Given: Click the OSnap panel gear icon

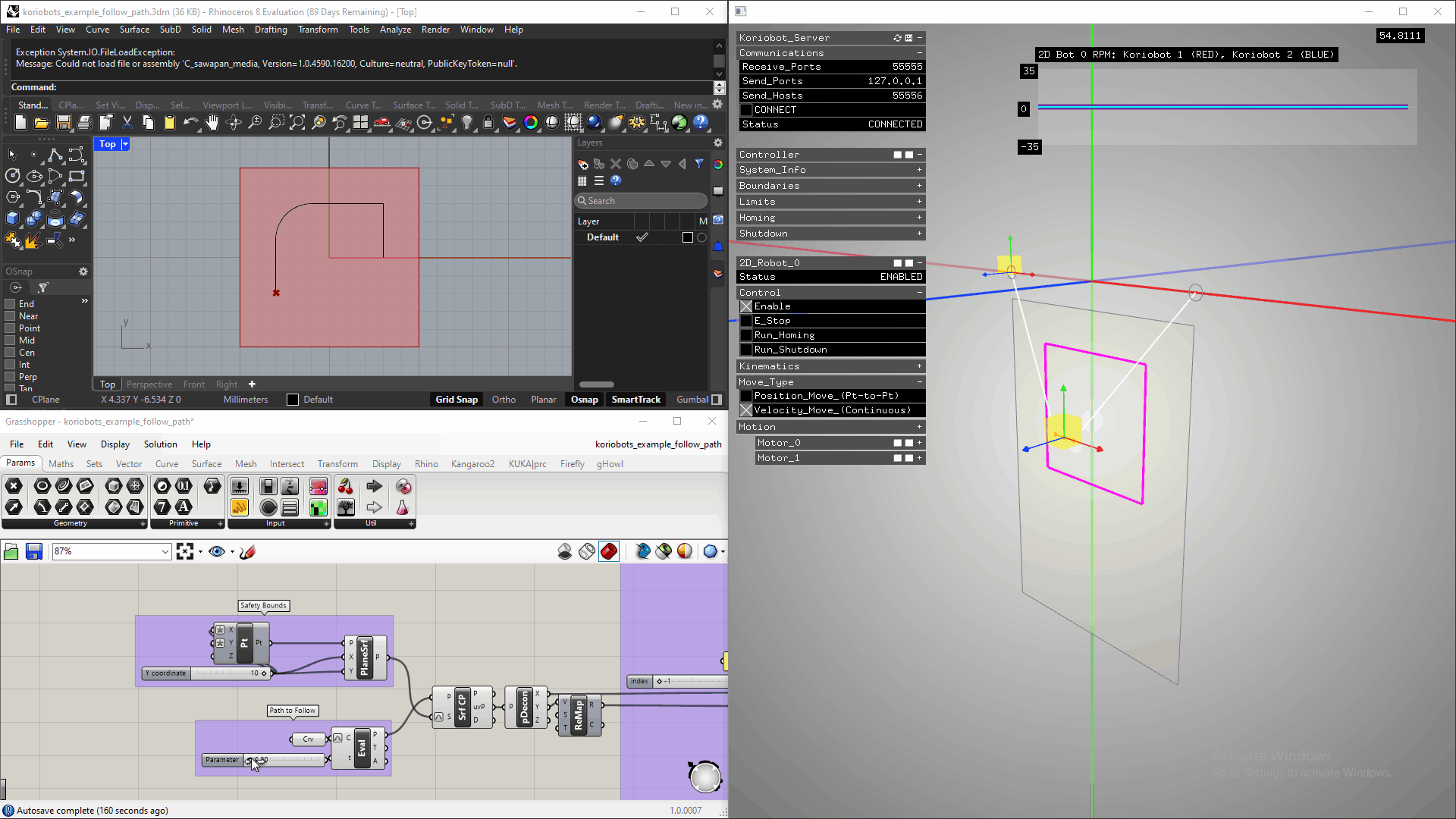Looking at the screenshot, I should 83,271.
